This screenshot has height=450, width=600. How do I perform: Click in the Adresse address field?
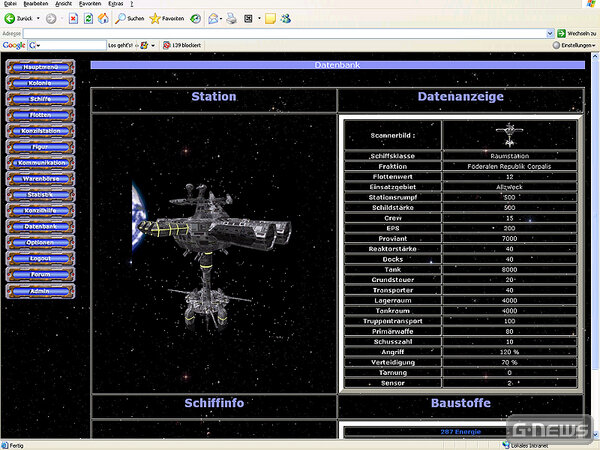(x=284, y=34)
